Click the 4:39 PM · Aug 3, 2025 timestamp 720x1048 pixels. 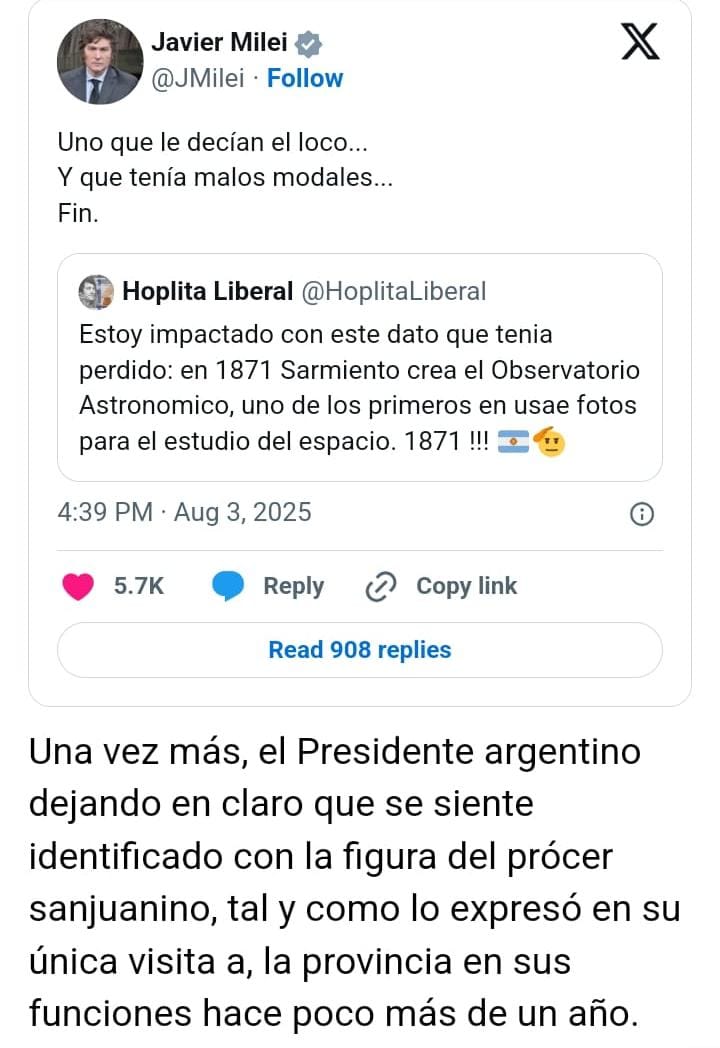point(185,513)
